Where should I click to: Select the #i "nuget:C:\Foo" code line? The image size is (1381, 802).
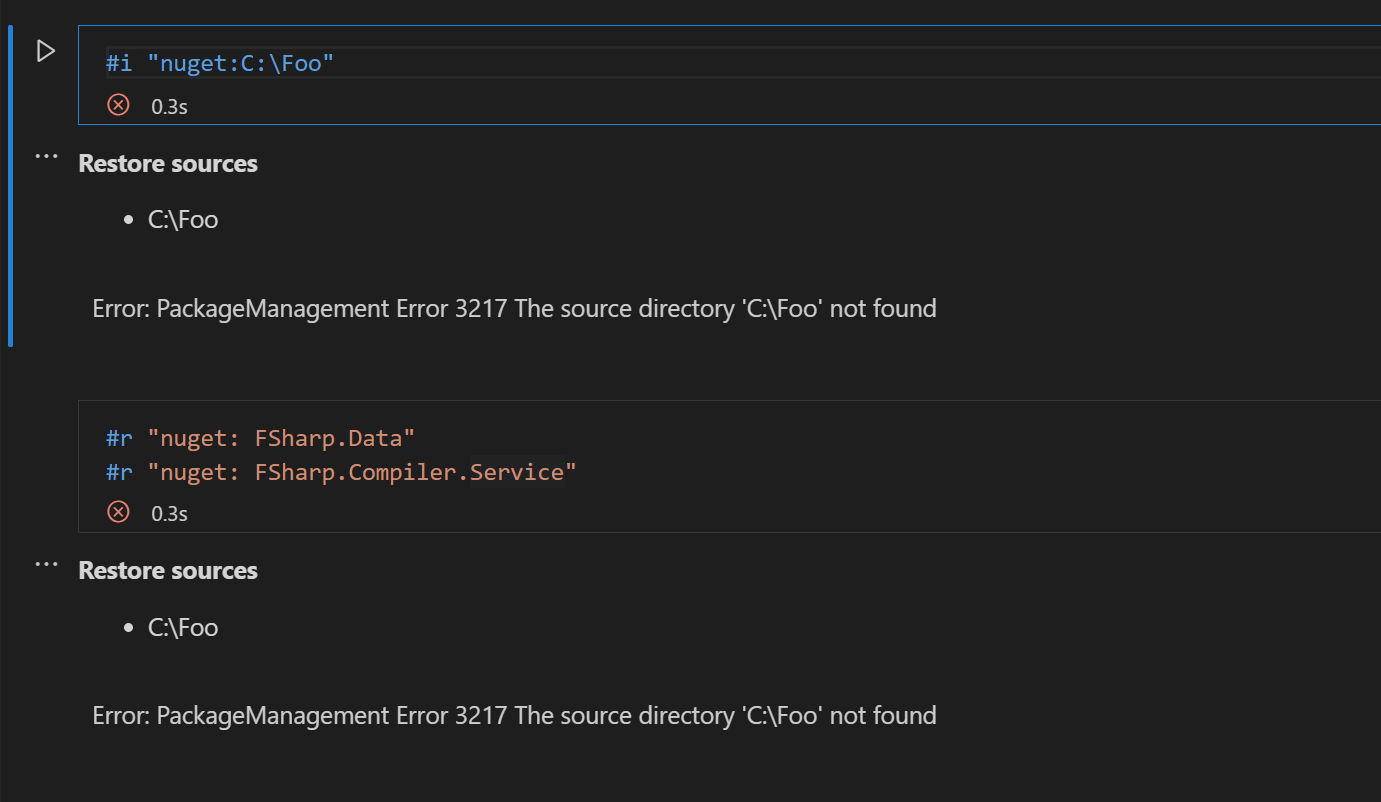[220, 62]
